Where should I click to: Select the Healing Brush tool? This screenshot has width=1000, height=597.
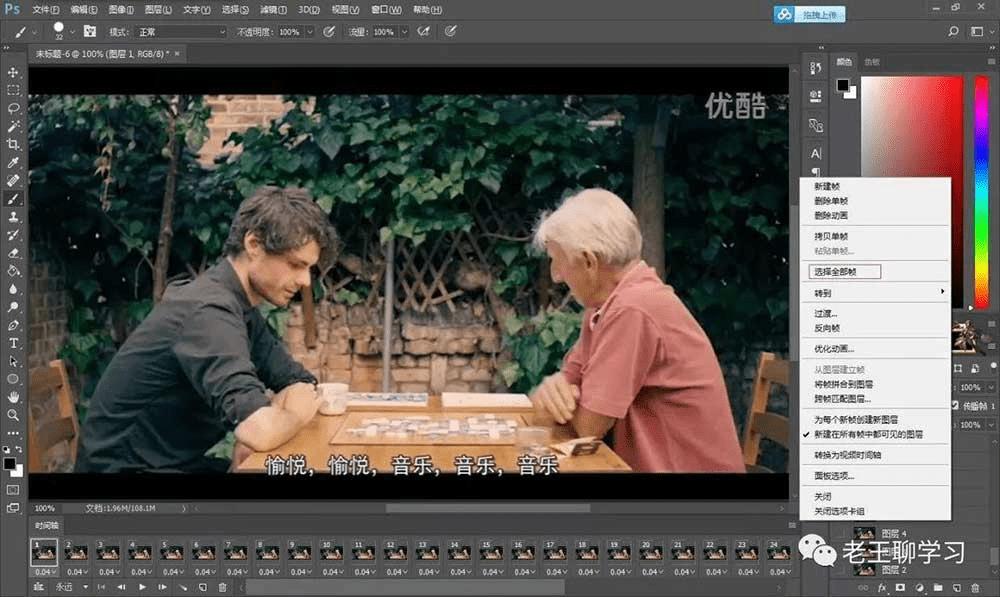pyautogui.click(x=13, y=181)
